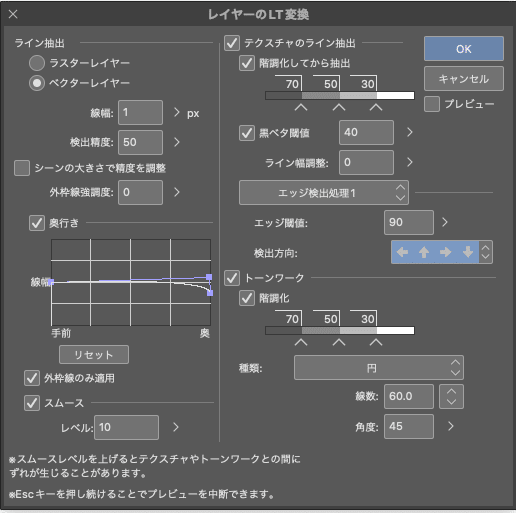Close the レイヤーのLT変換 dialog with X
516x513 pixels.
13,14
